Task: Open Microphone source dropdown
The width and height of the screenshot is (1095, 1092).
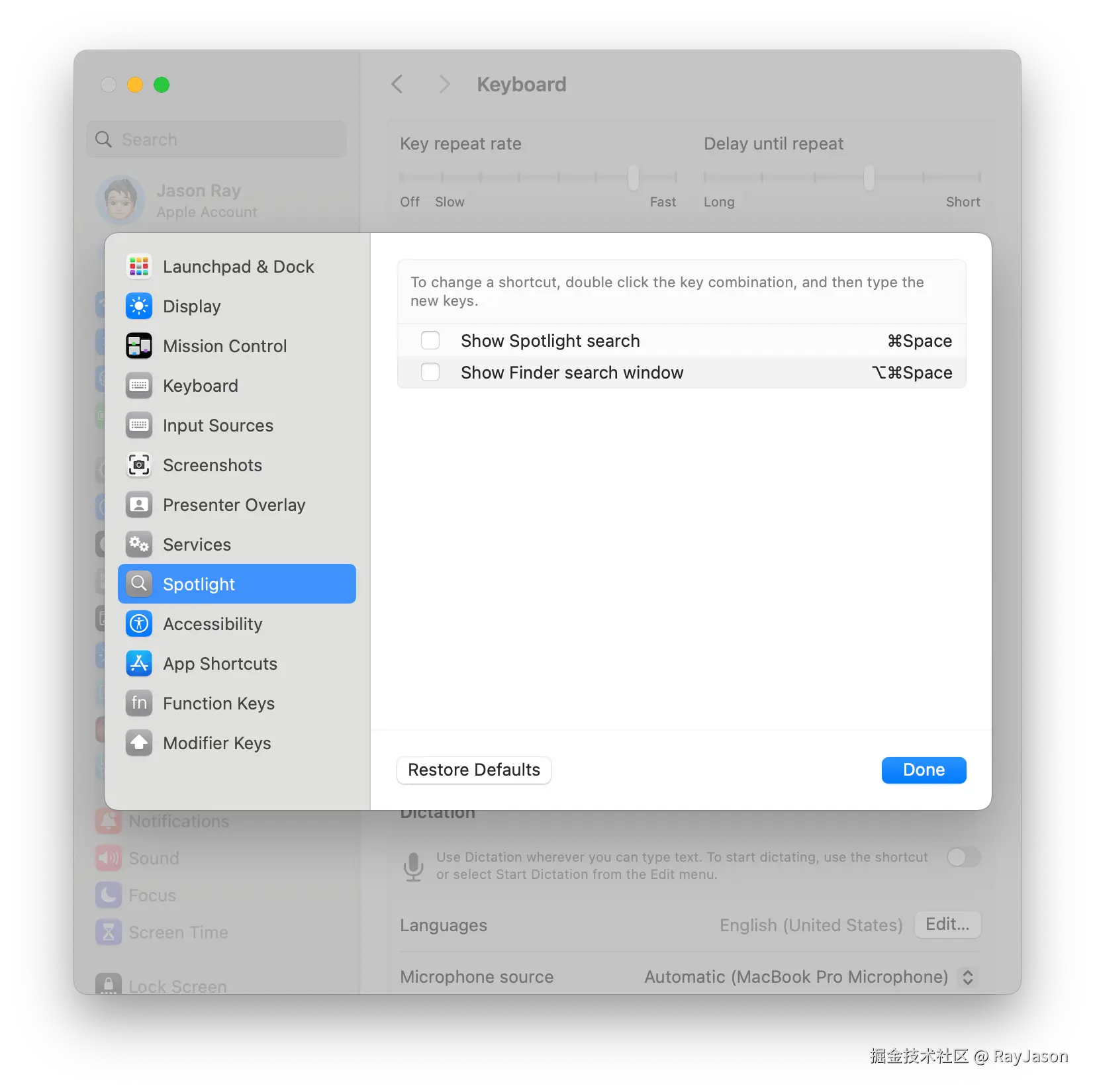Action: pos(967,977)
